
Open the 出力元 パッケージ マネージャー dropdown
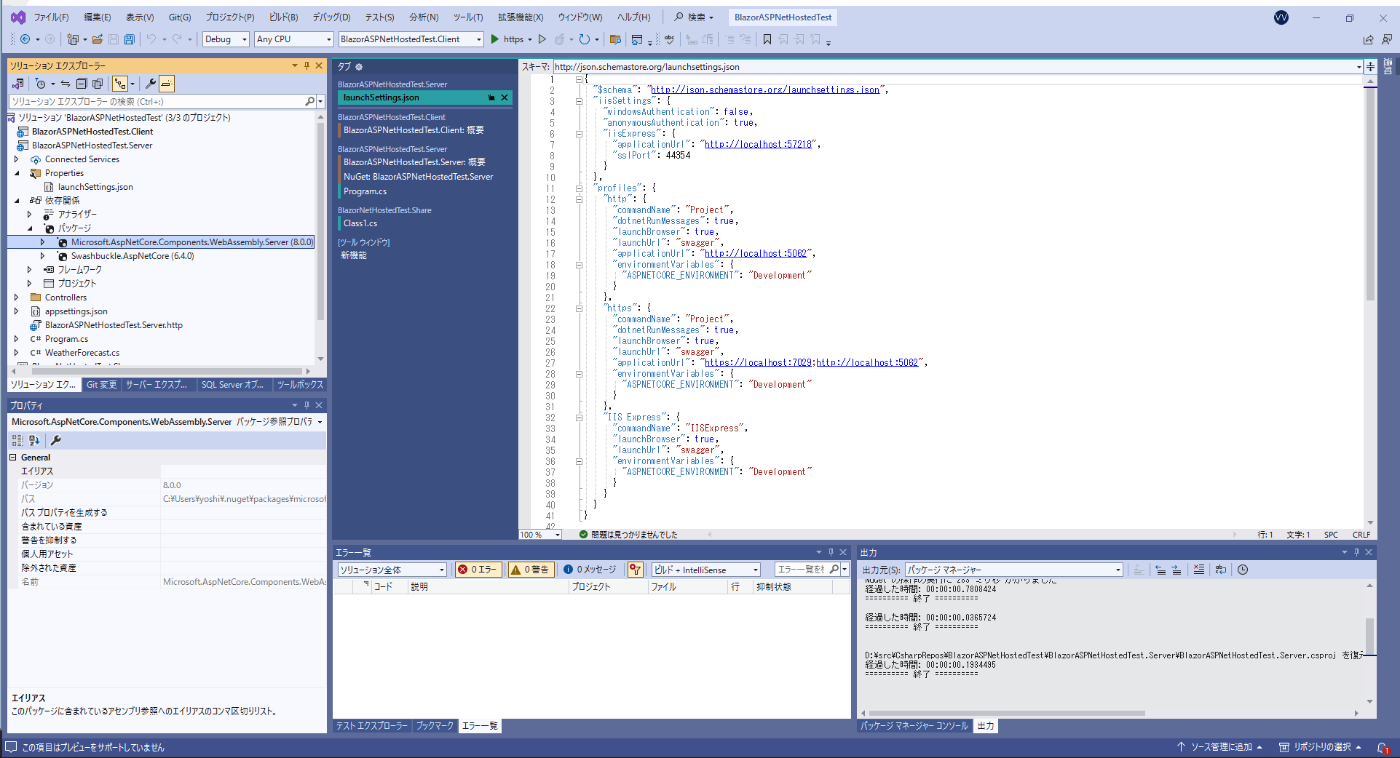[x=1014, y=569]
